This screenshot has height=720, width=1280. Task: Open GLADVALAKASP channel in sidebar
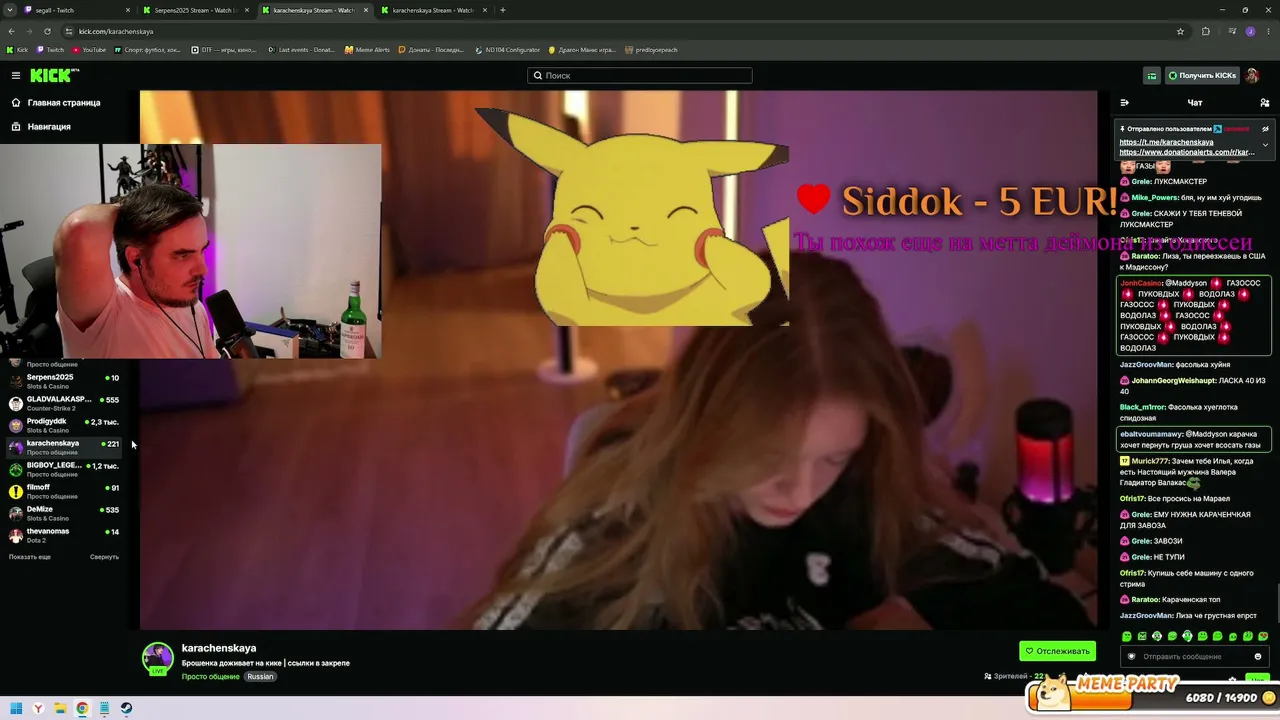pos(66,403)
